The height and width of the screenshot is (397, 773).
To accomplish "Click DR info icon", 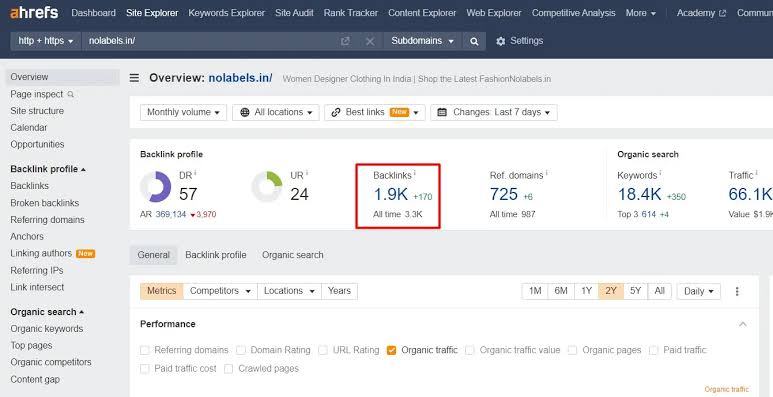I will point(195,173).
